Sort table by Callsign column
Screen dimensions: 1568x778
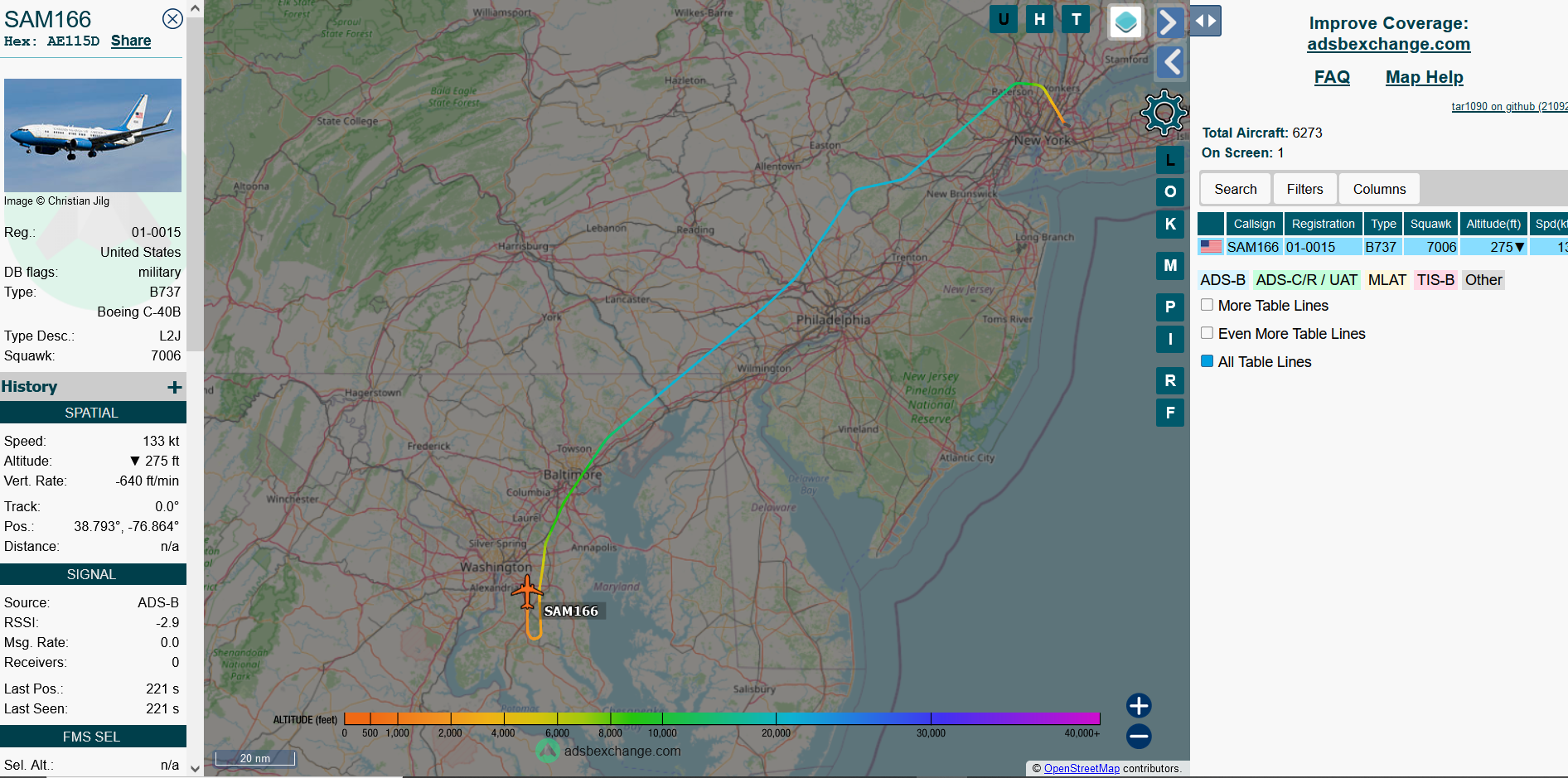click(x=1254, y=224)
